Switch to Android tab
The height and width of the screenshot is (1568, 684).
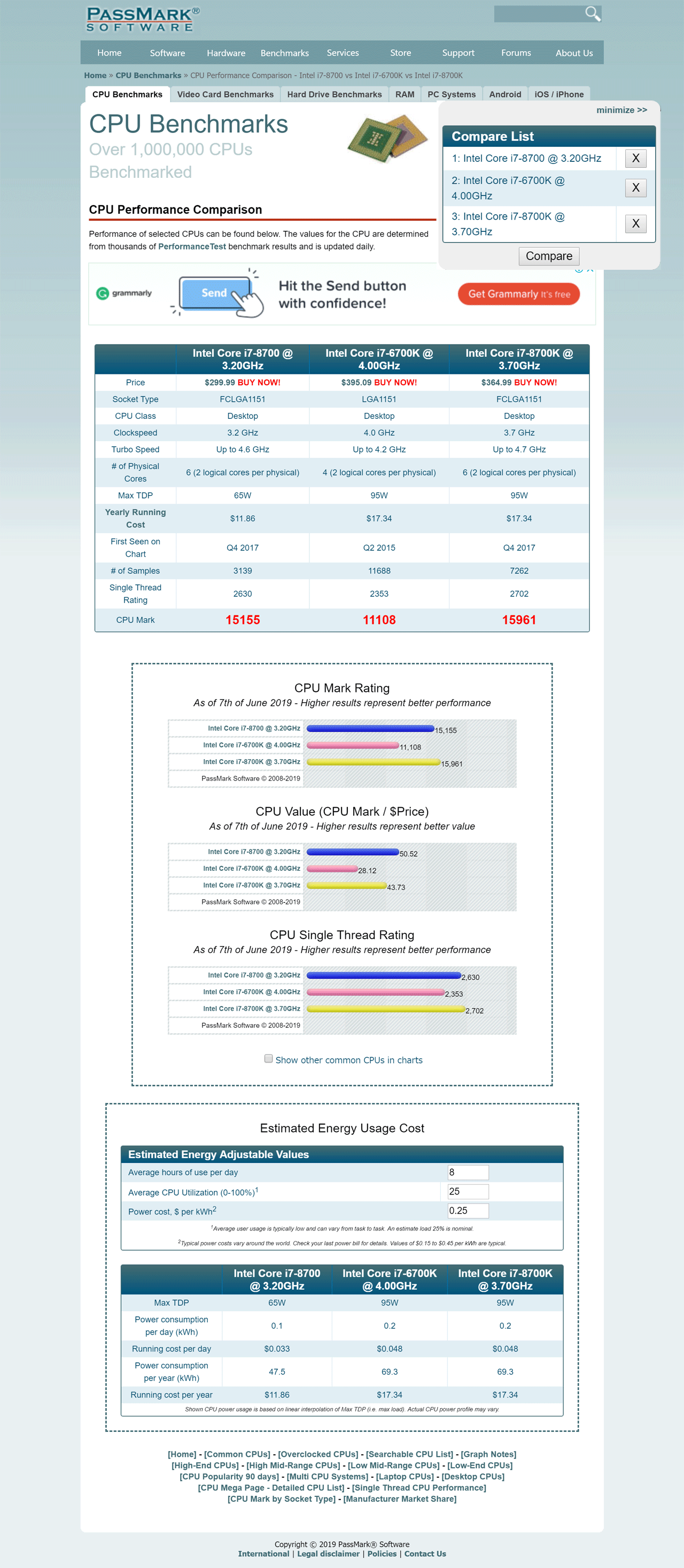(505, 95)
